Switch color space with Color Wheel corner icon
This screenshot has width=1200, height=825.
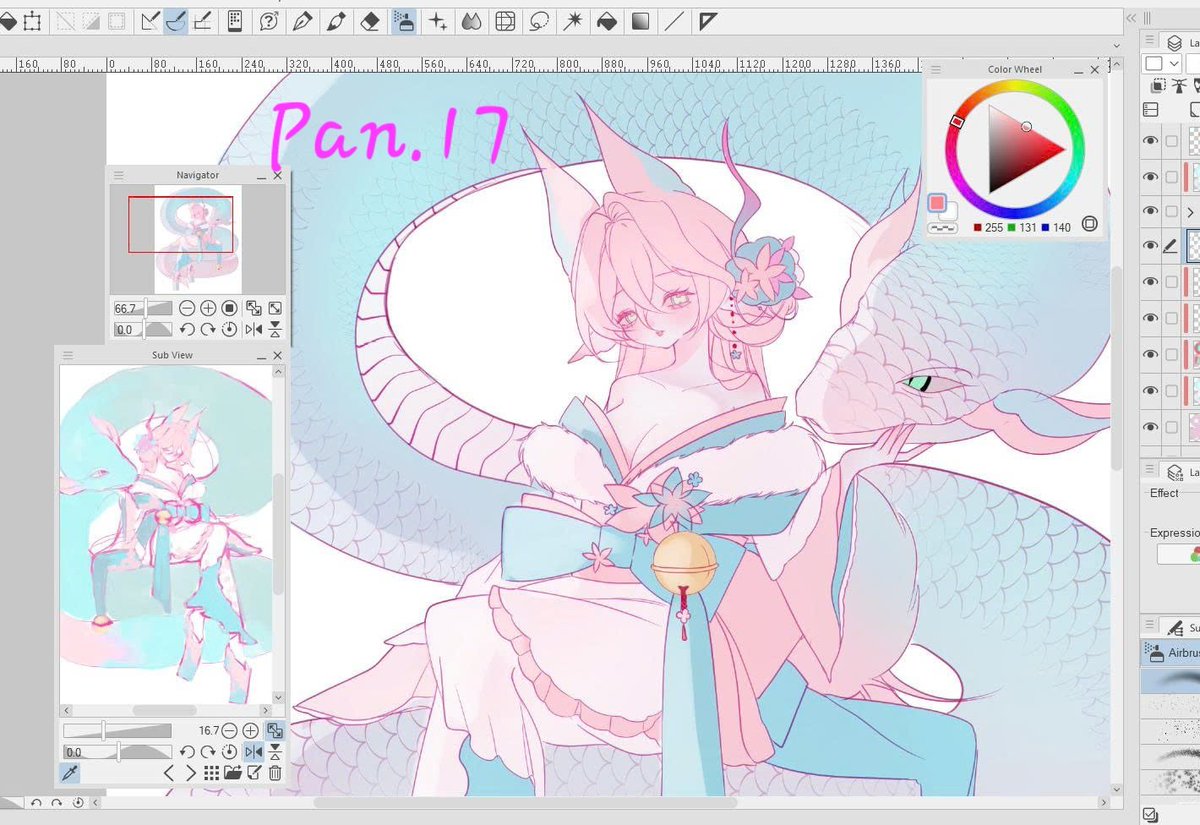pyautogui.click(x=1090, y=225)
